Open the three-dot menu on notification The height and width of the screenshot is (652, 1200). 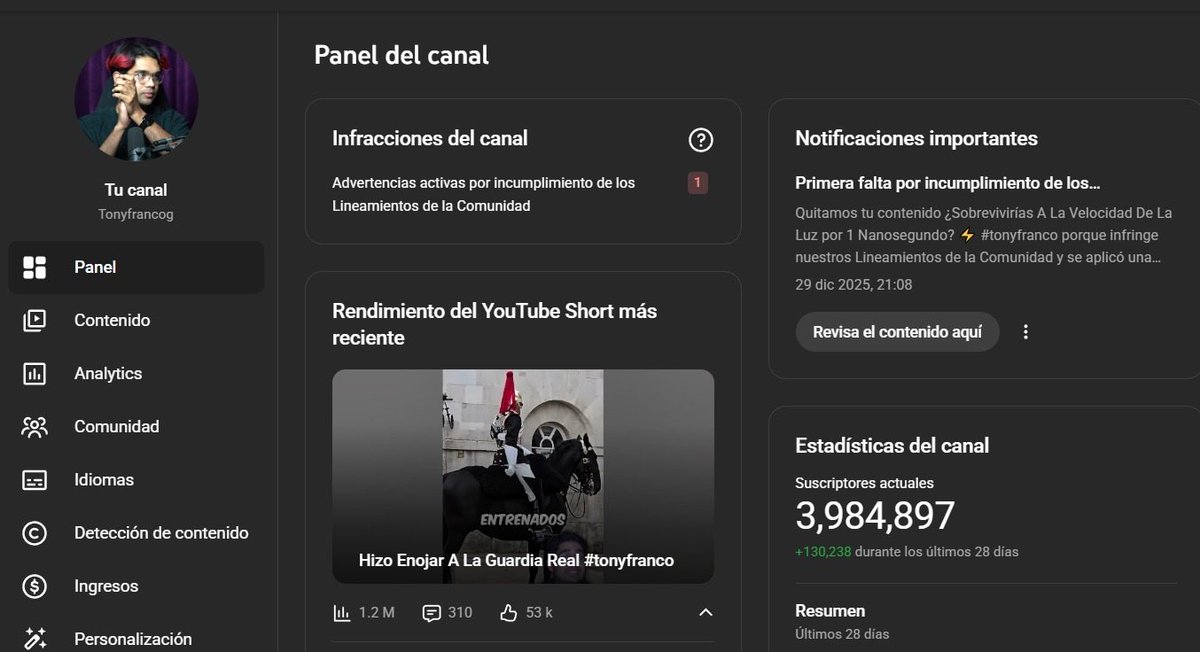tap(1025, 332)
